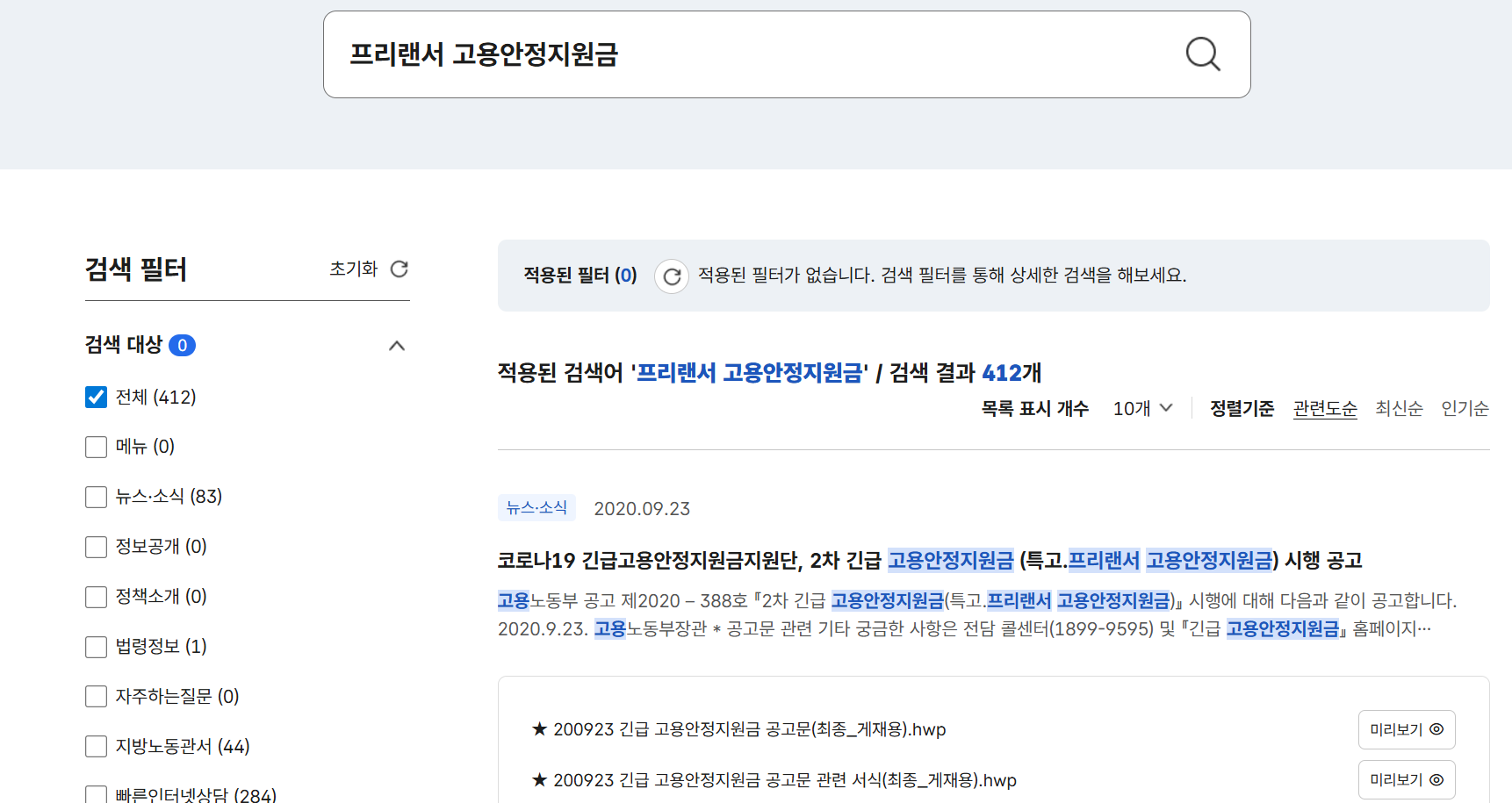Open the 코로나19 긴급고용안정지원금지원단 result title
Viewport: 1512px width, 803px height.
[930, 560]
